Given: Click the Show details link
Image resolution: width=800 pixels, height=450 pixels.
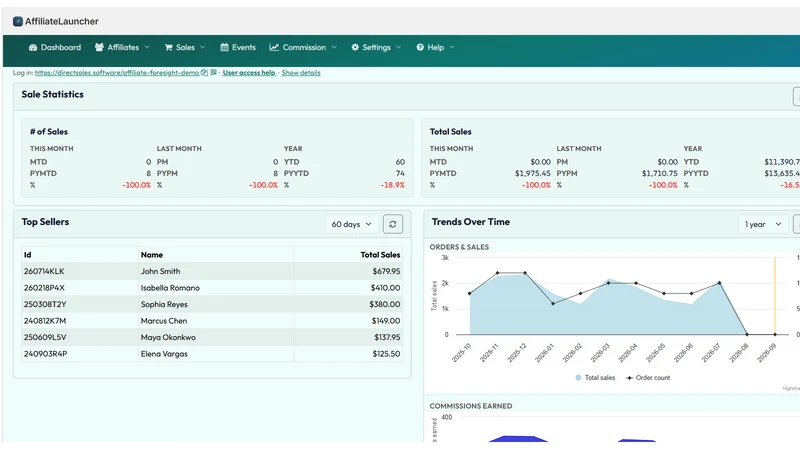Looking at the screenshot, I should (301, 72).
